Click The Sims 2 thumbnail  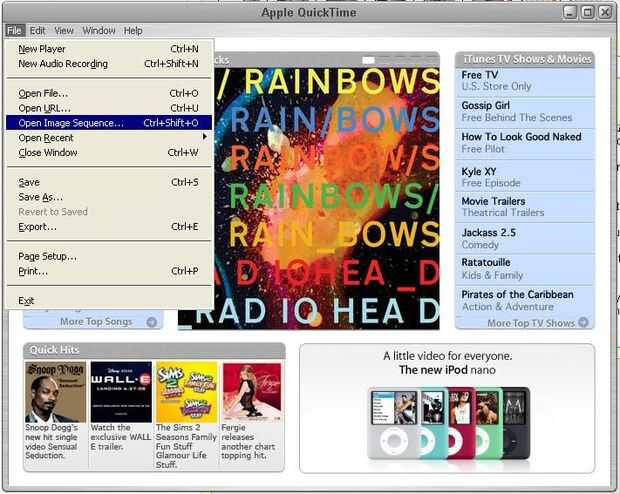point(187,392)
